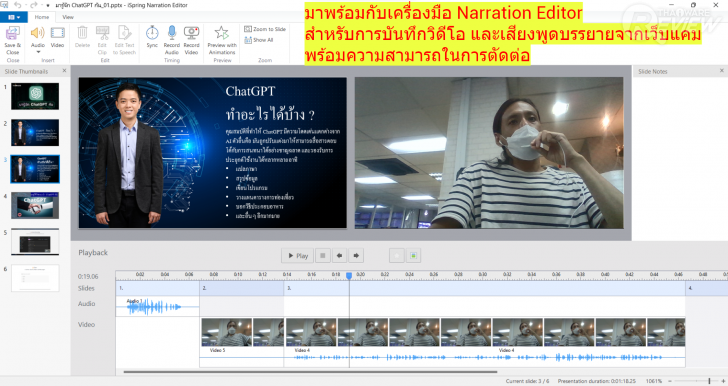Screen dimensions: 728x386
Task: Select slide 3 segment in Slides track
Action: click(x=485, y=288)
